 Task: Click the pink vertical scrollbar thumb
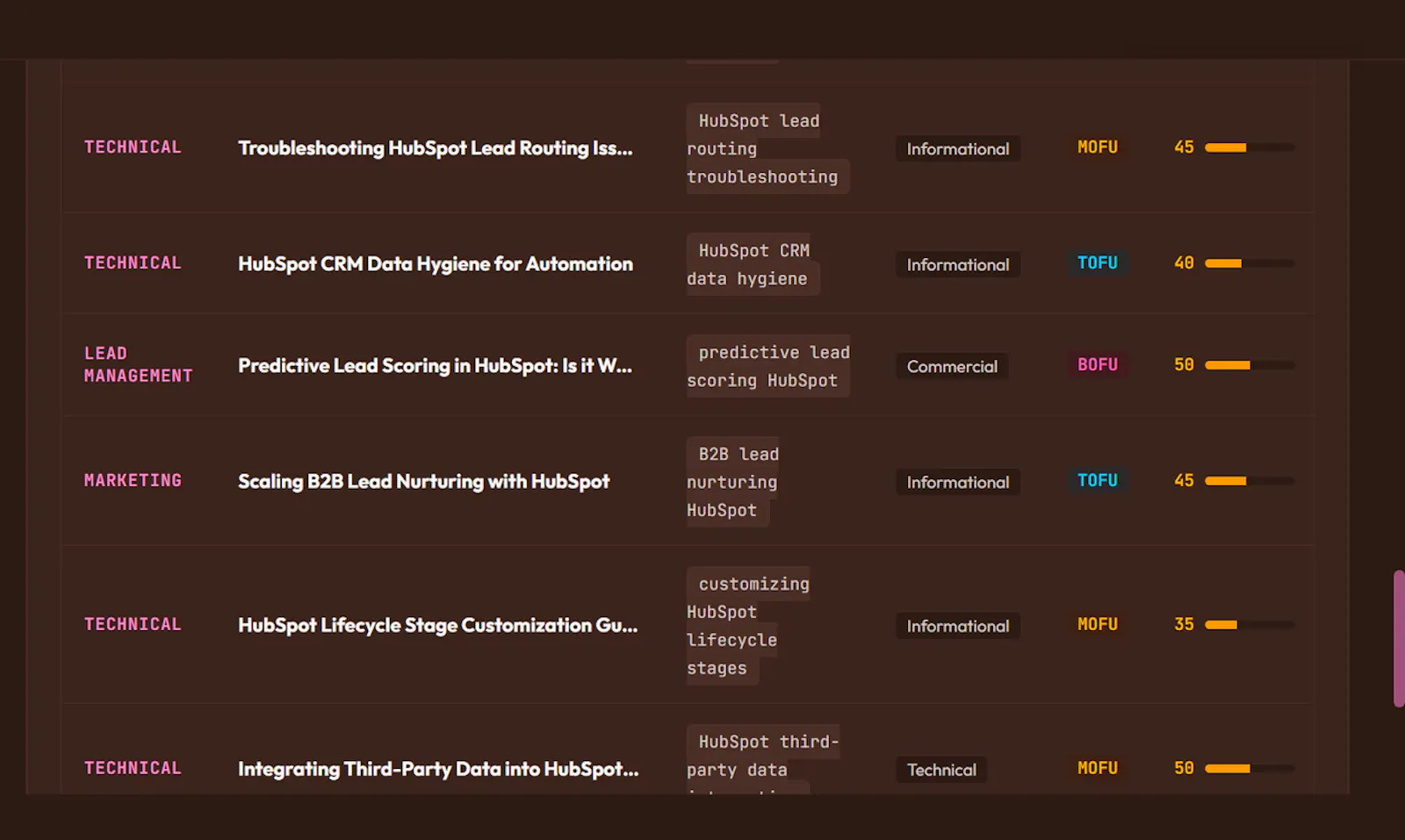click(x=1399, y=639)
